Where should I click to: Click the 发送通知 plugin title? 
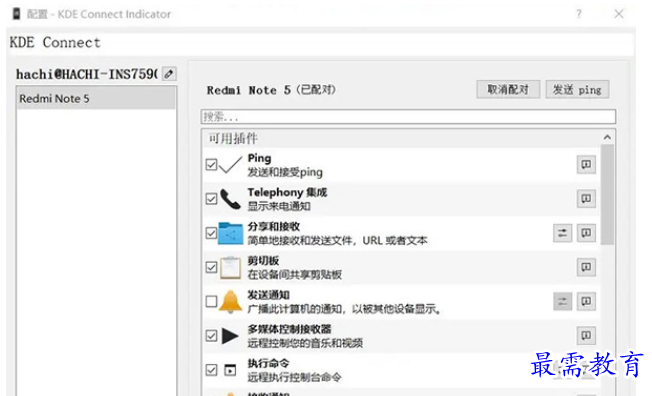tap(268, 295)
